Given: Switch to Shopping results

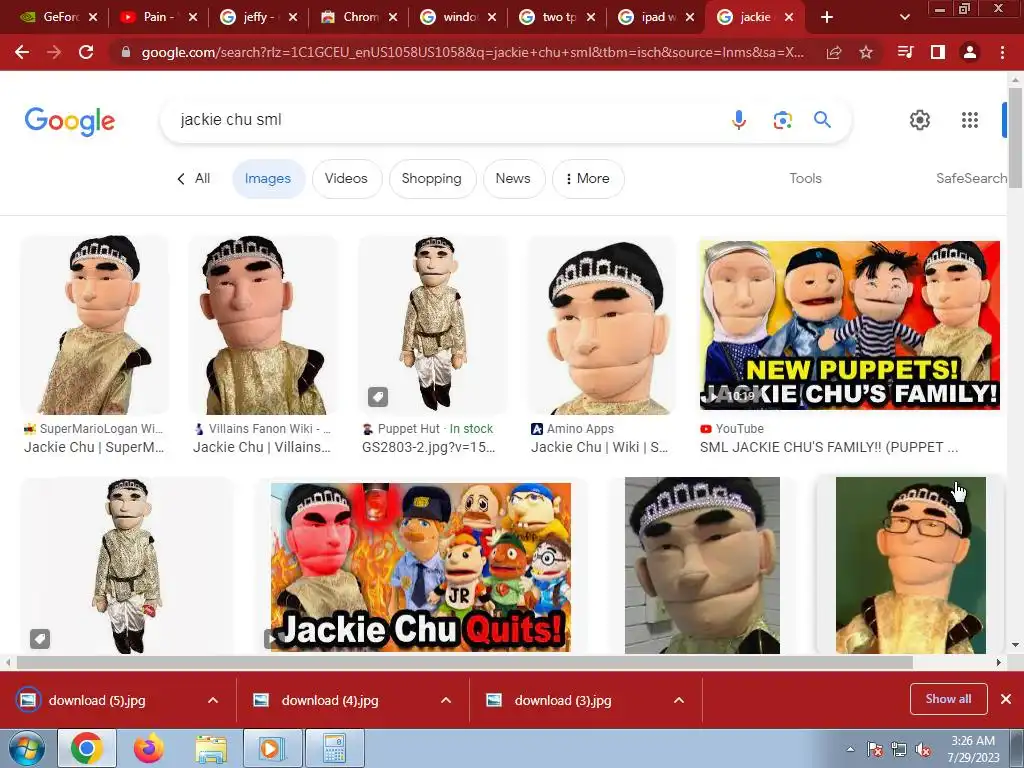Looking at the screenshot, I should [432, 178].
